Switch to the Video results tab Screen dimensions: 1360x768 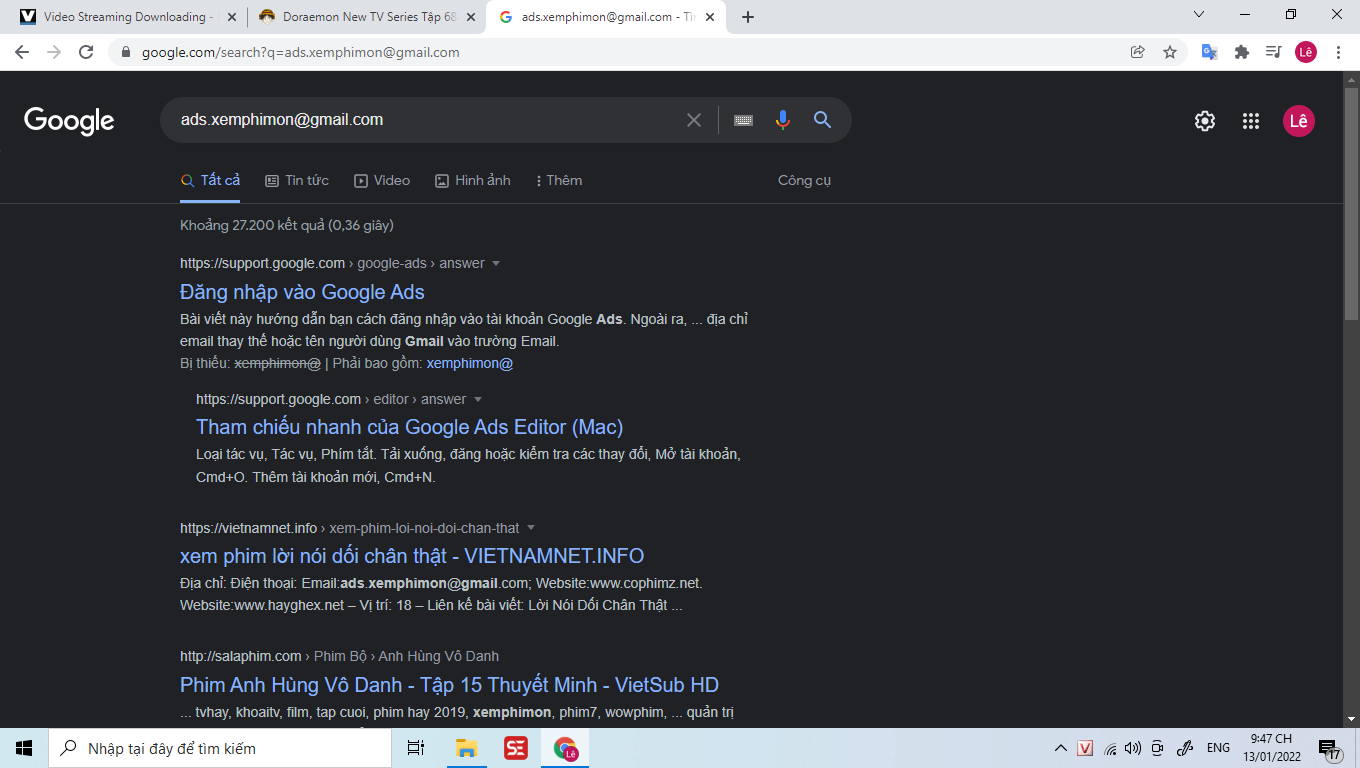tap(382, 181)
